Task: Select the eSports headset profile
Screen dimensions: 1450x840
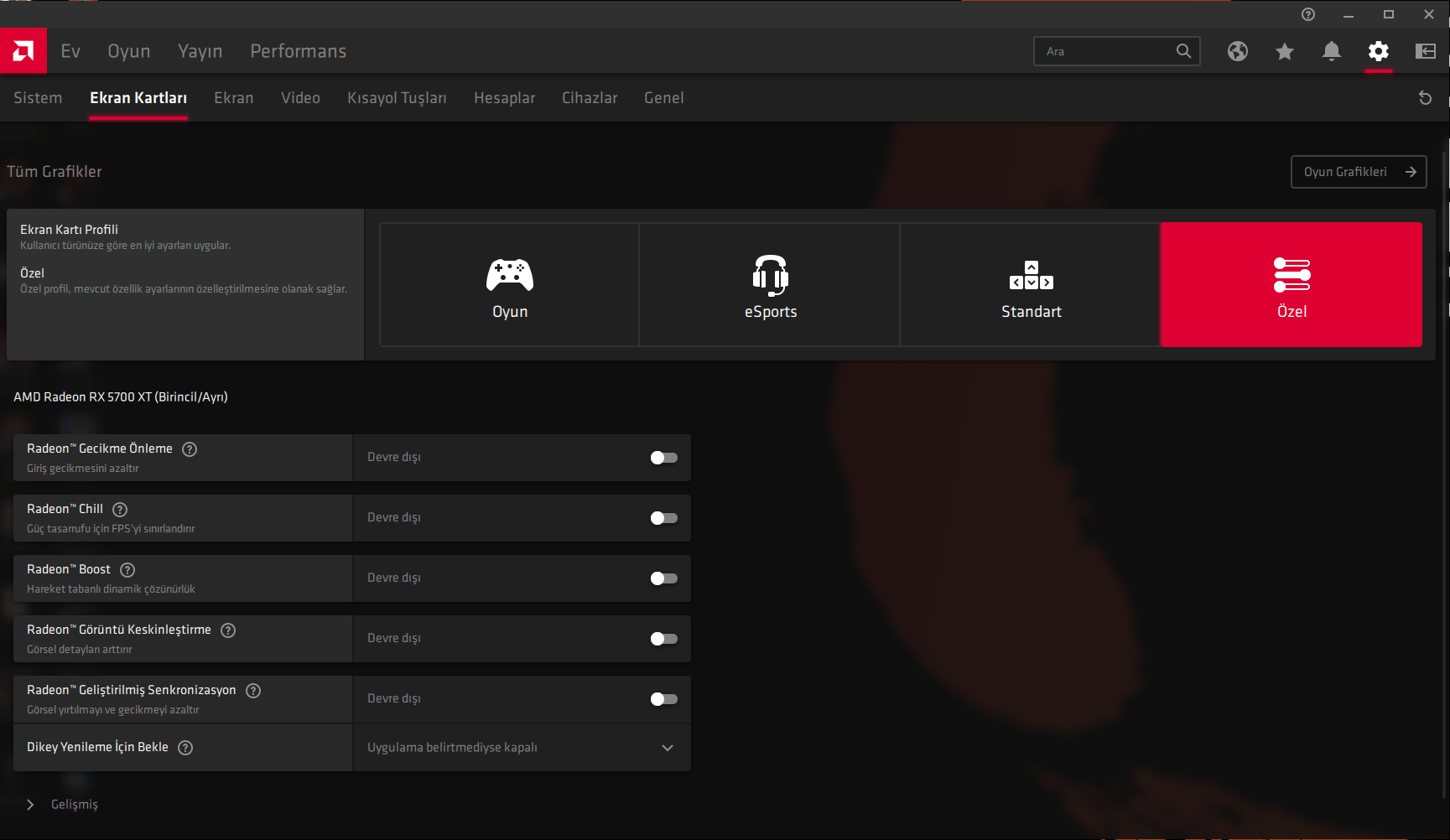Action: (x=770, y=284)
